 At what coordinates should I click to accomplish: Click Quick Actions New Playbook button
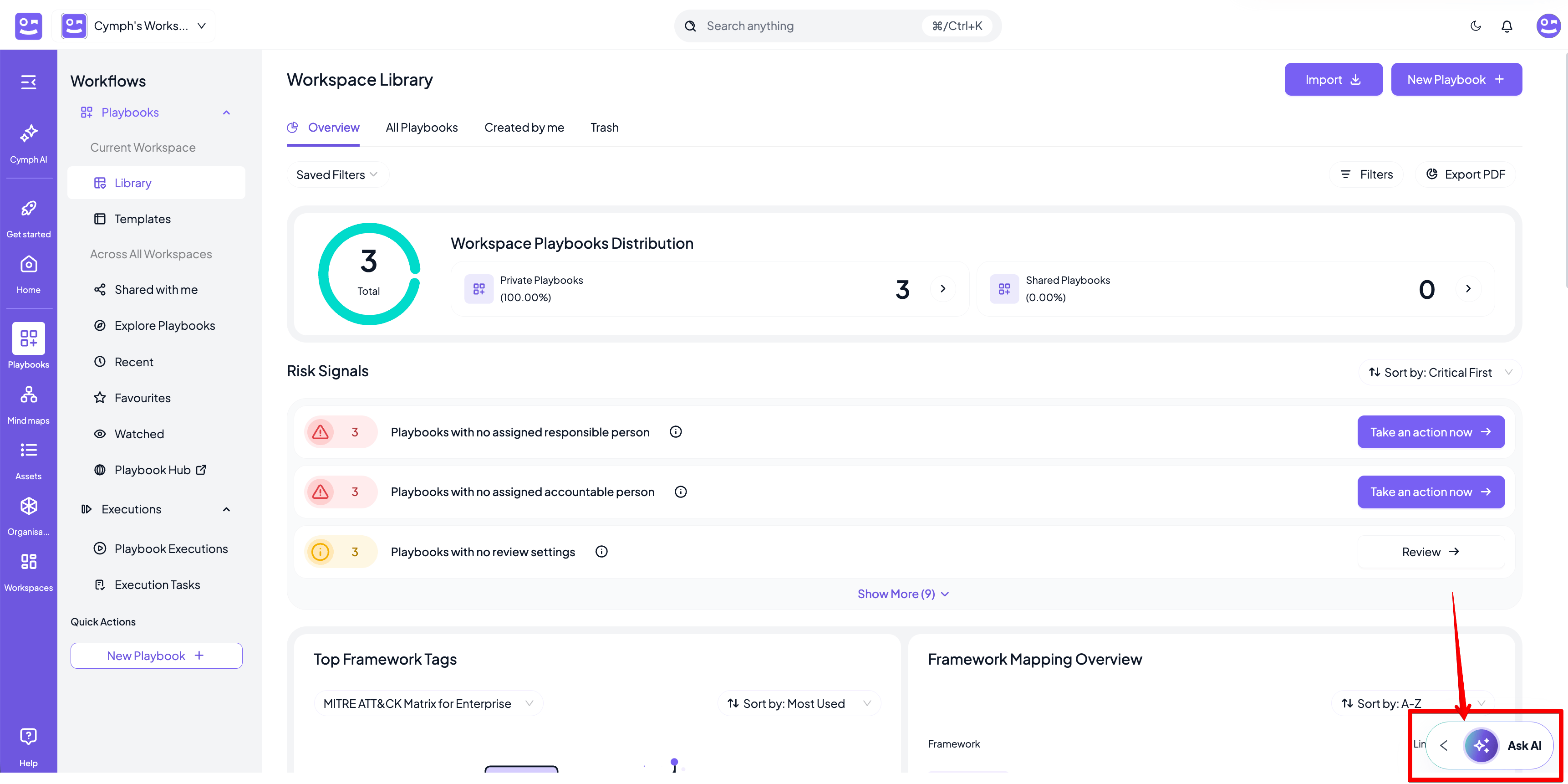point(157,656)
